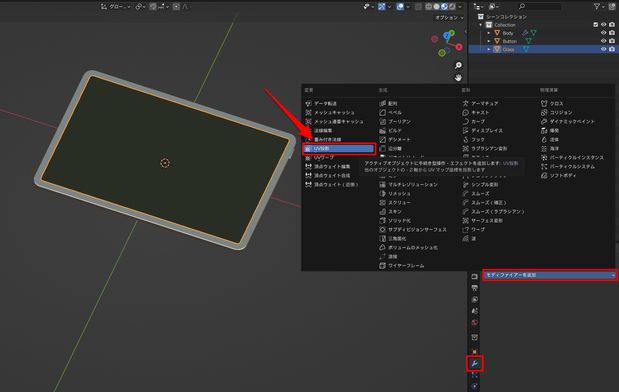Open the shading options dropdown arrow
Image resolution: width=619 pixels, height=392 pixels.
tap(460, 7)
